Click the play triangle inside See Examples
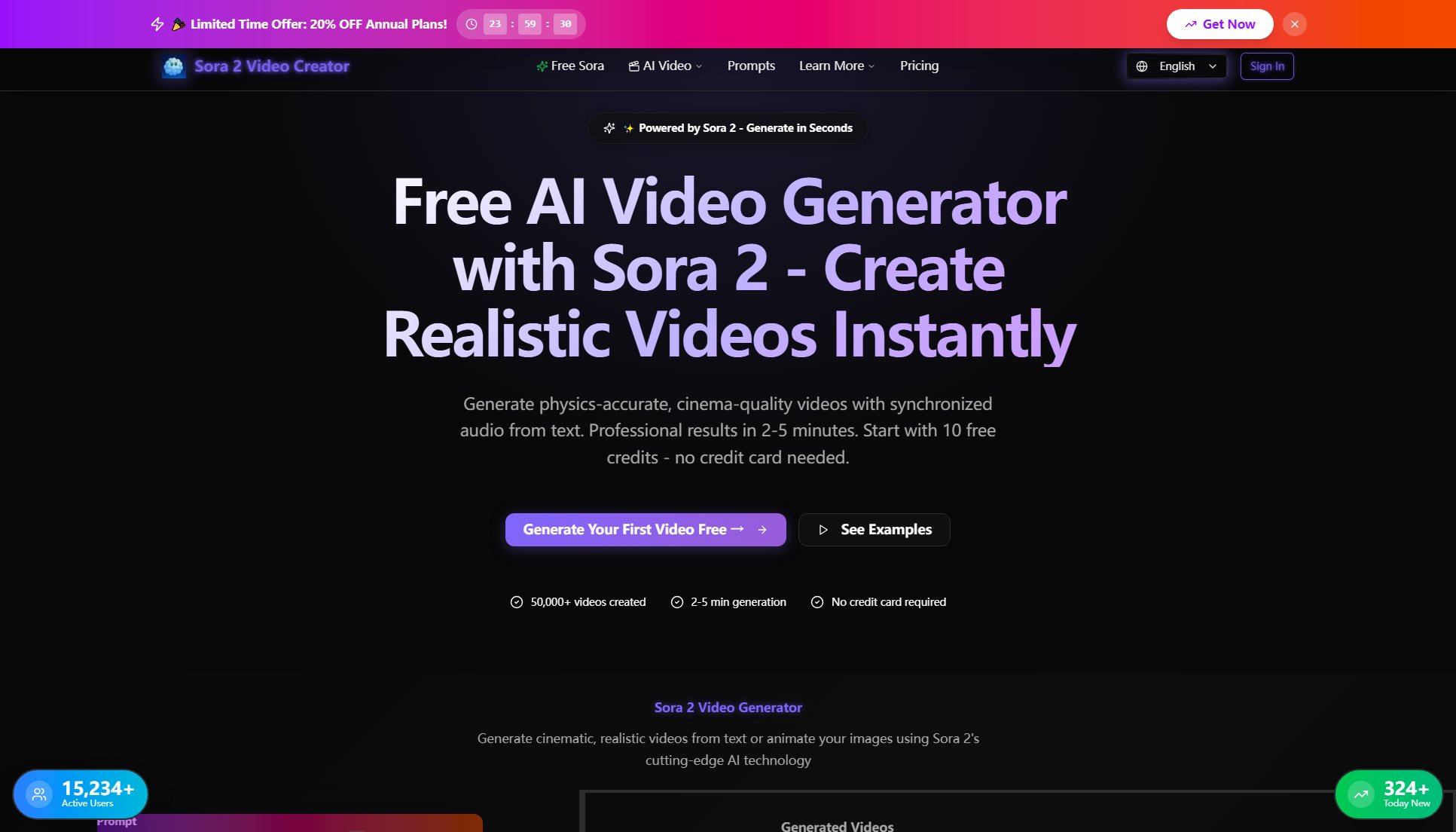 click(823, 529)
